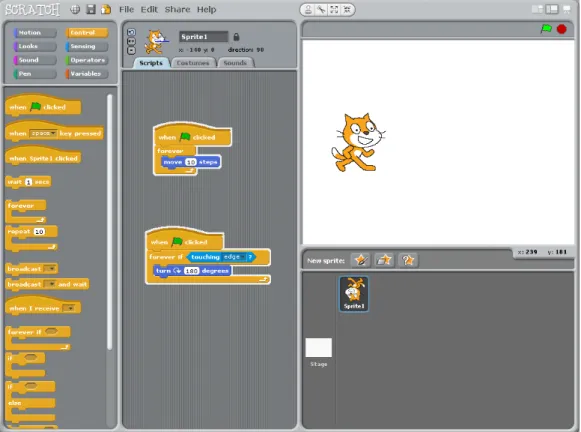Toggle the sprite lock icon
Image resolution: width=581 pixels, height=432 pixels.
click(x=236, y=37)
